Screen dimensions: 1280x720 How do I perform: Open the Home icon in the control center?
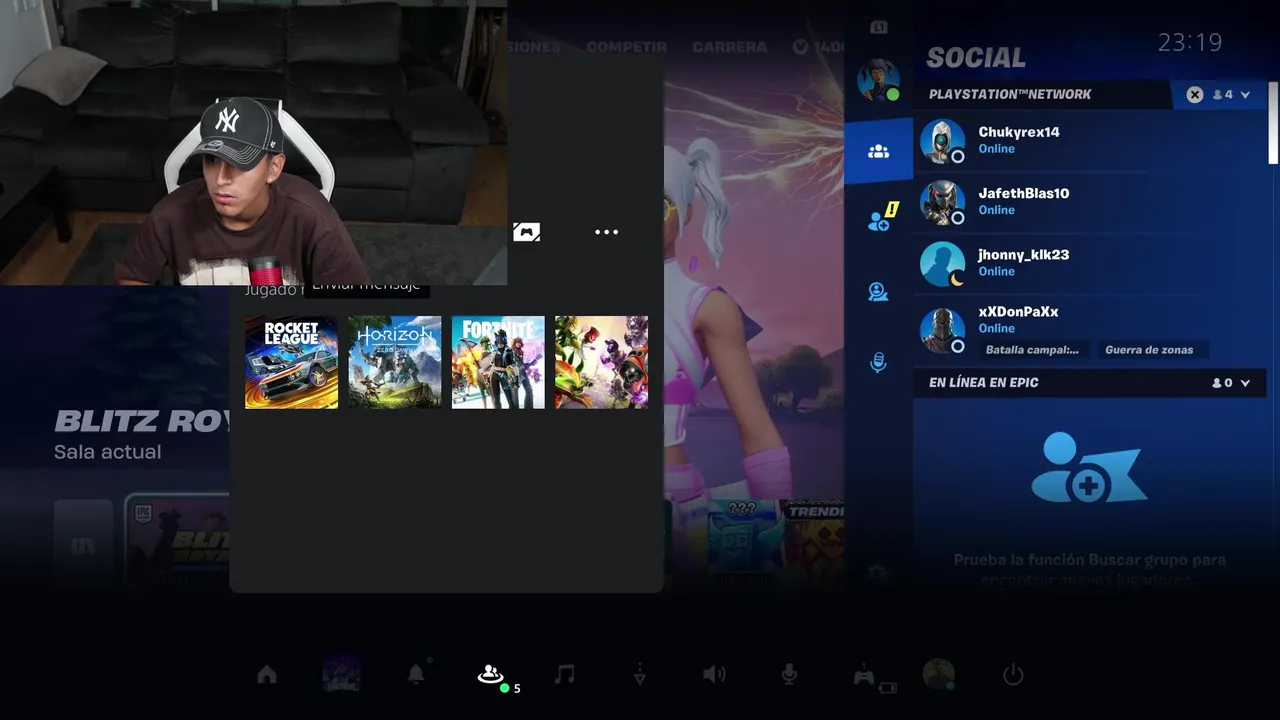[x=267, y=675]
